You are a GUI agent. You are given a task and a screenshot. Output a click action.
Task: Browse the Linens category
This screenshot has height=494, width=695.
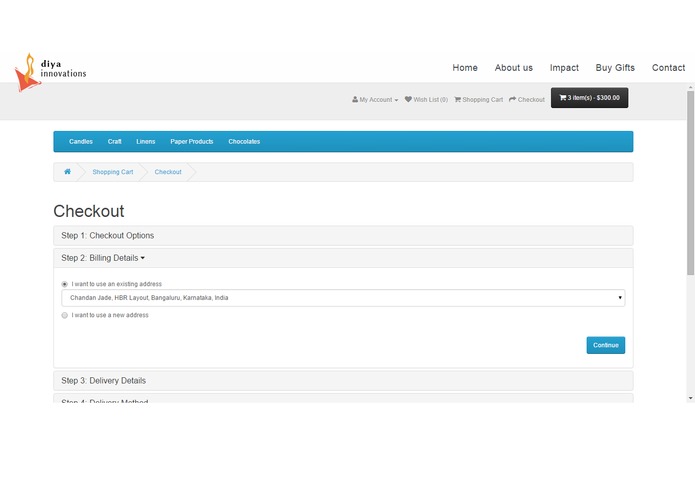(x=146, y=142)
